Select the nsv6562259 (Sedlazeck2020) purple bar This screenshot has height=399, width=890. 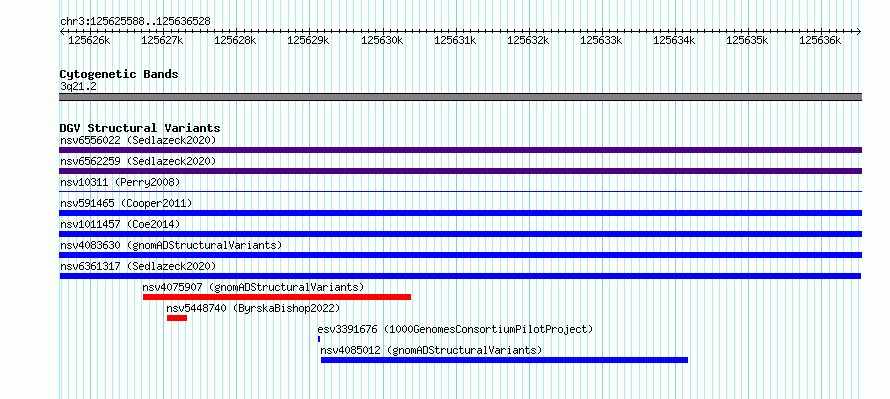(x=460, y=171)
